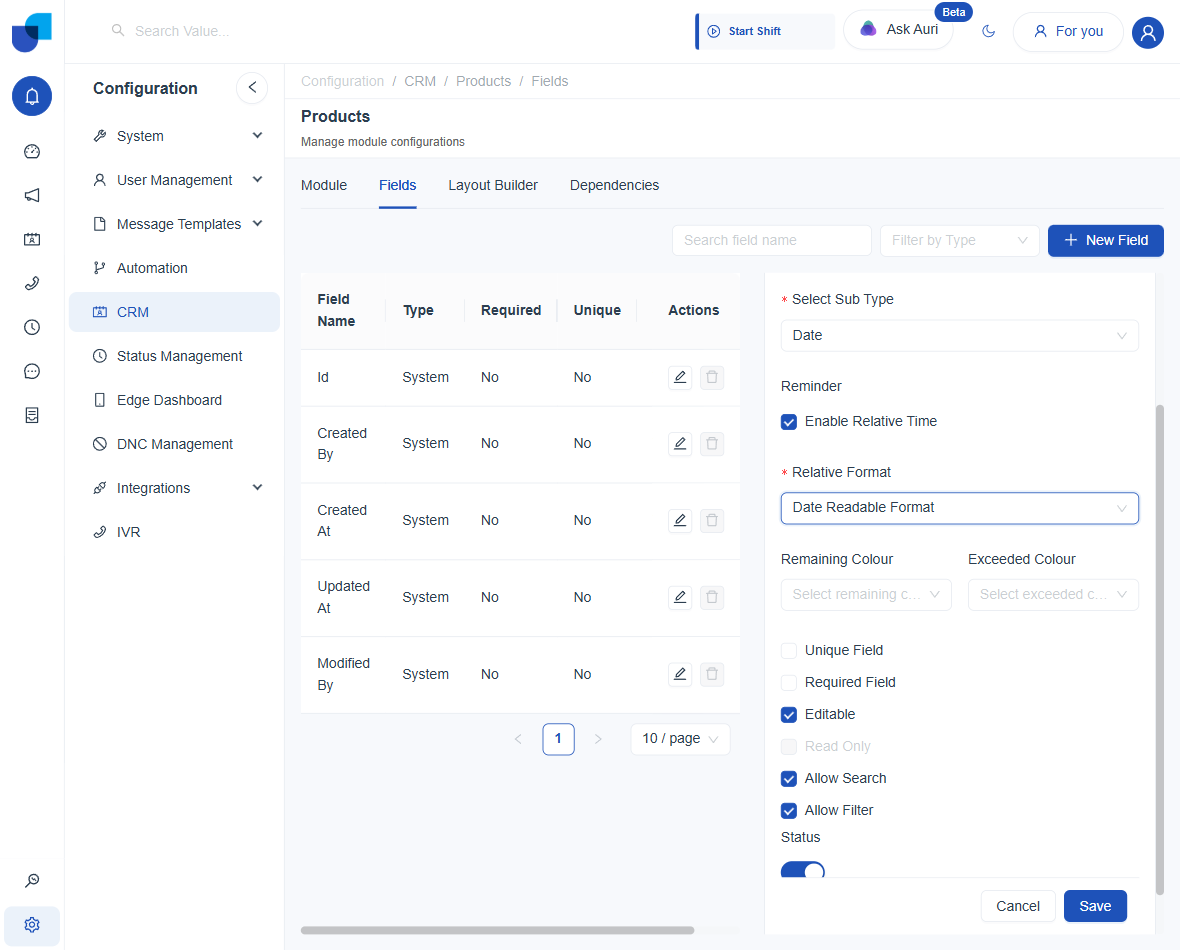The width and height of the screenshot is (1180, 950).
Task: Open the chat bubble icon in left rail
Action: pos(32,371)
